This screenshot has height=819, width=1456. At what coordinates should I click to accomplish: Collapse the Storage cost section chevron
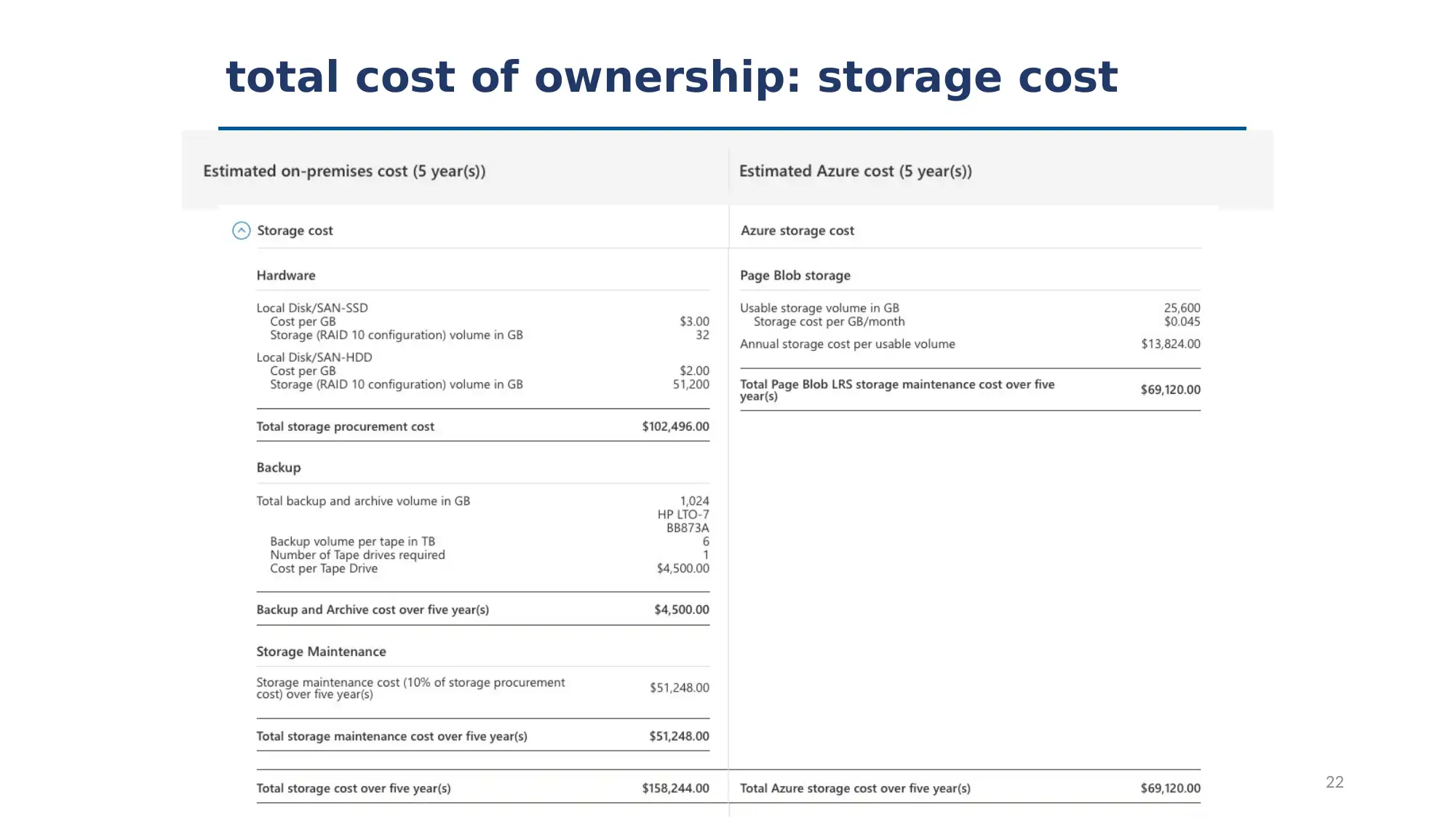[241, 231]
